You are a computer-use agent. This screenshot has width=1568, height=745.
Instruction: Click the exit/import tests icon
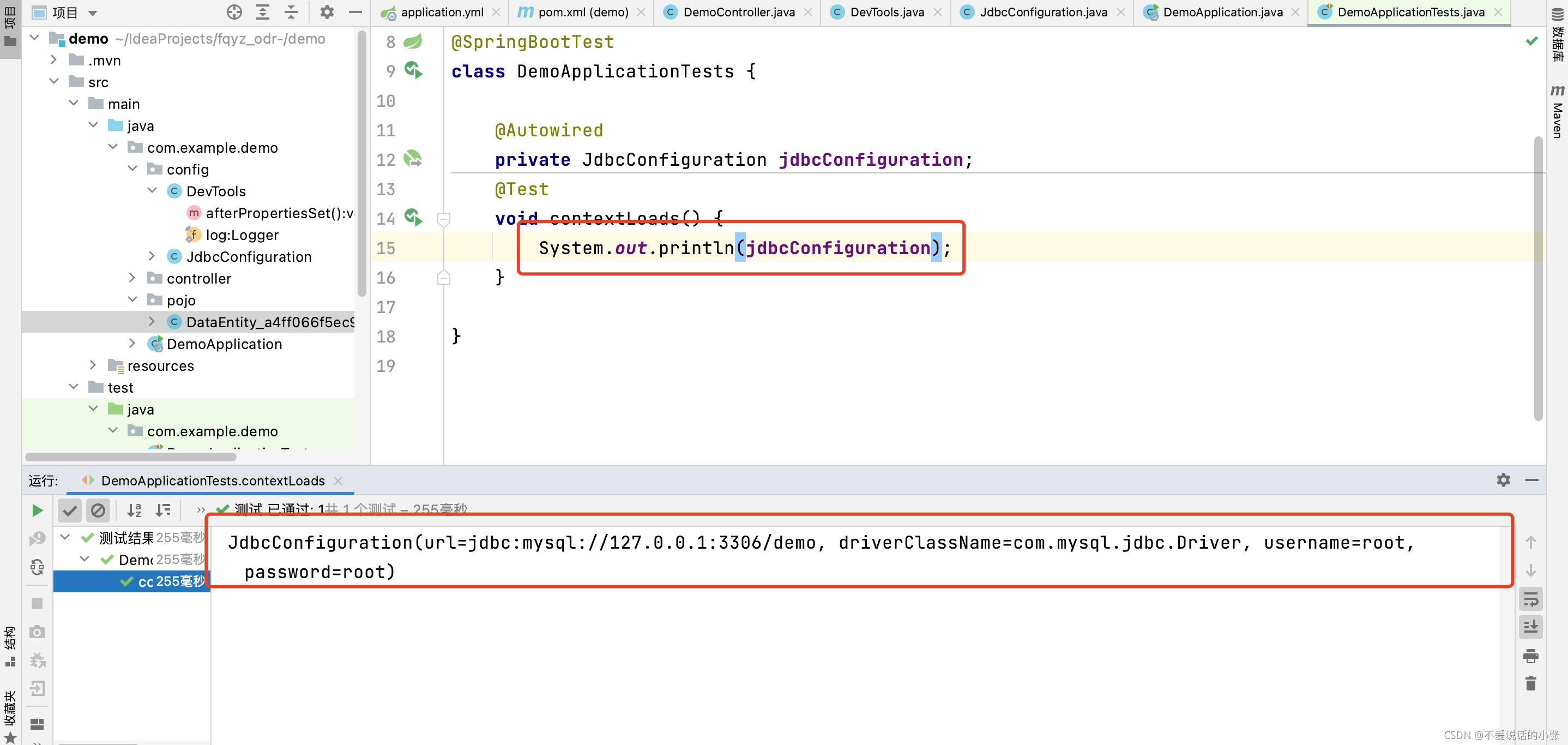37,688
